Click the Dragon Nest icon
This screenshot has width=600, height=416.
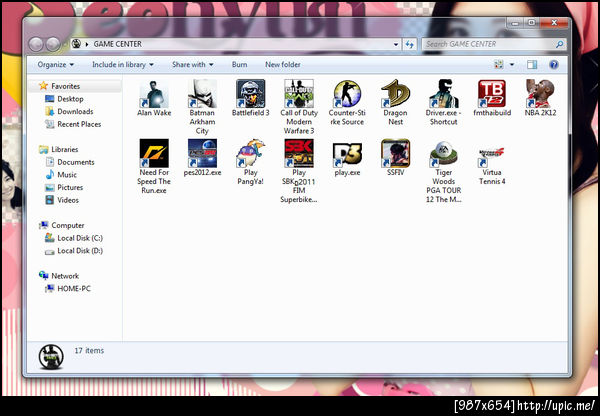point(395,103)
